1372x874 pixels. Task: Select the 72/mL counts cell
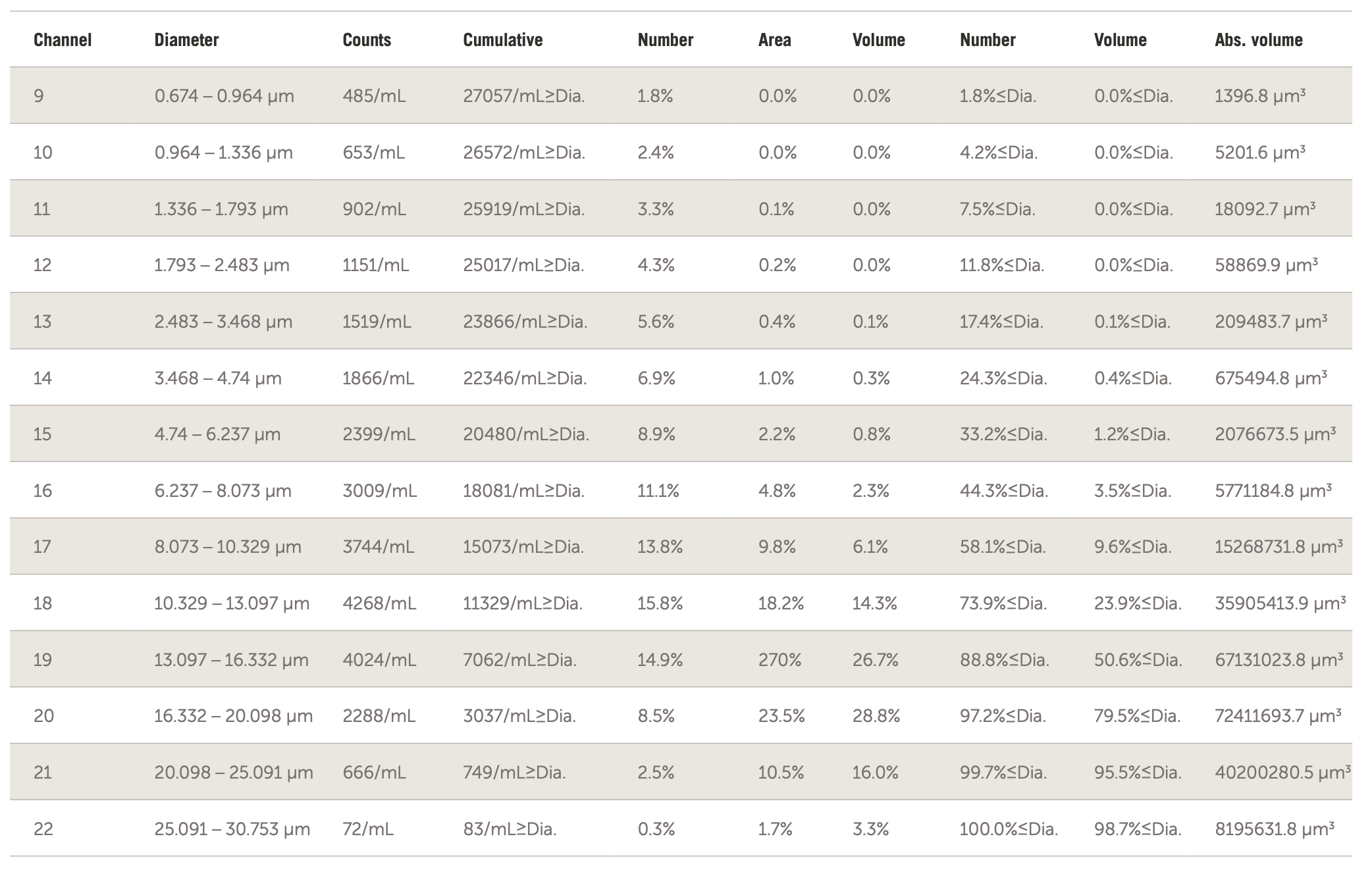[x=367, y=829]
